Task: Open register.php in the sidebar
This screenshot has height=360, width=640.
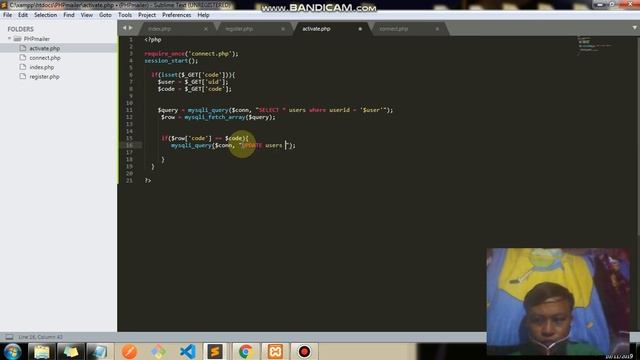Action: [44, 77]
